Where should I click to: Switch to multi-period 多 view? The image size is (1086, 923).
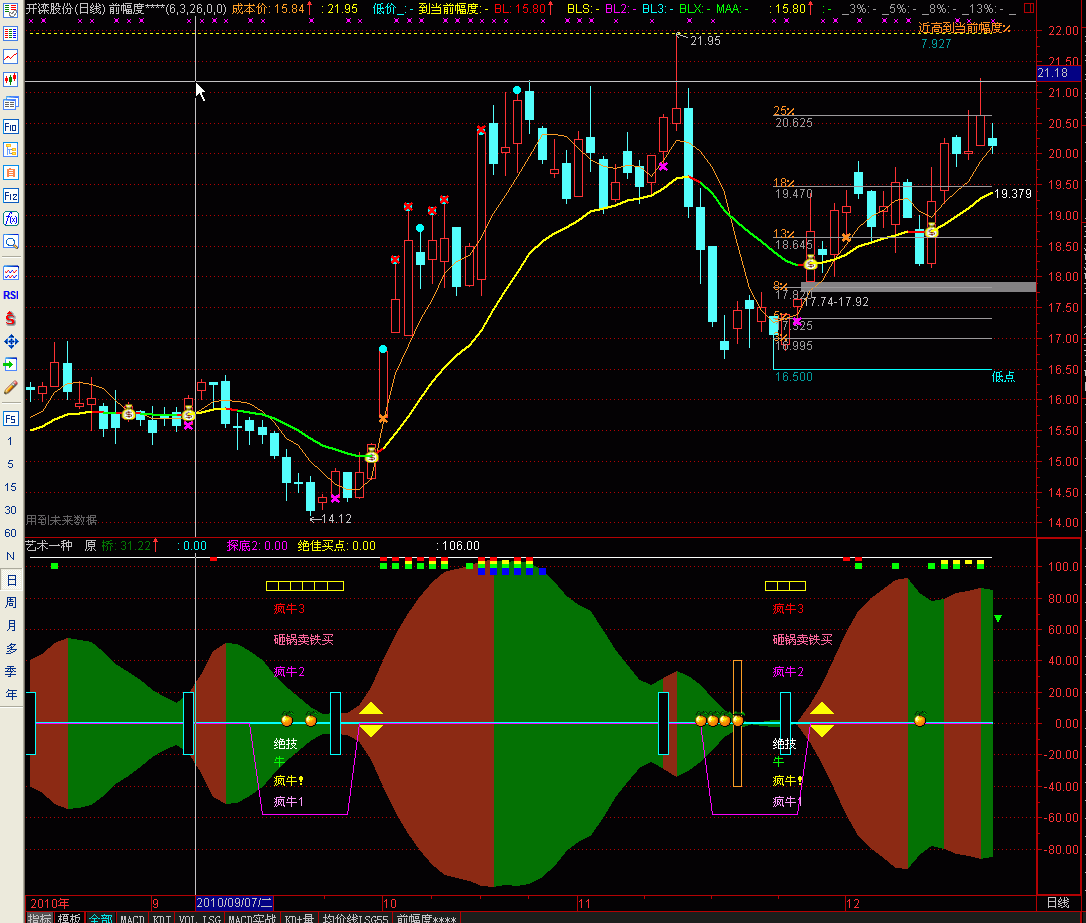click(11, 649)
